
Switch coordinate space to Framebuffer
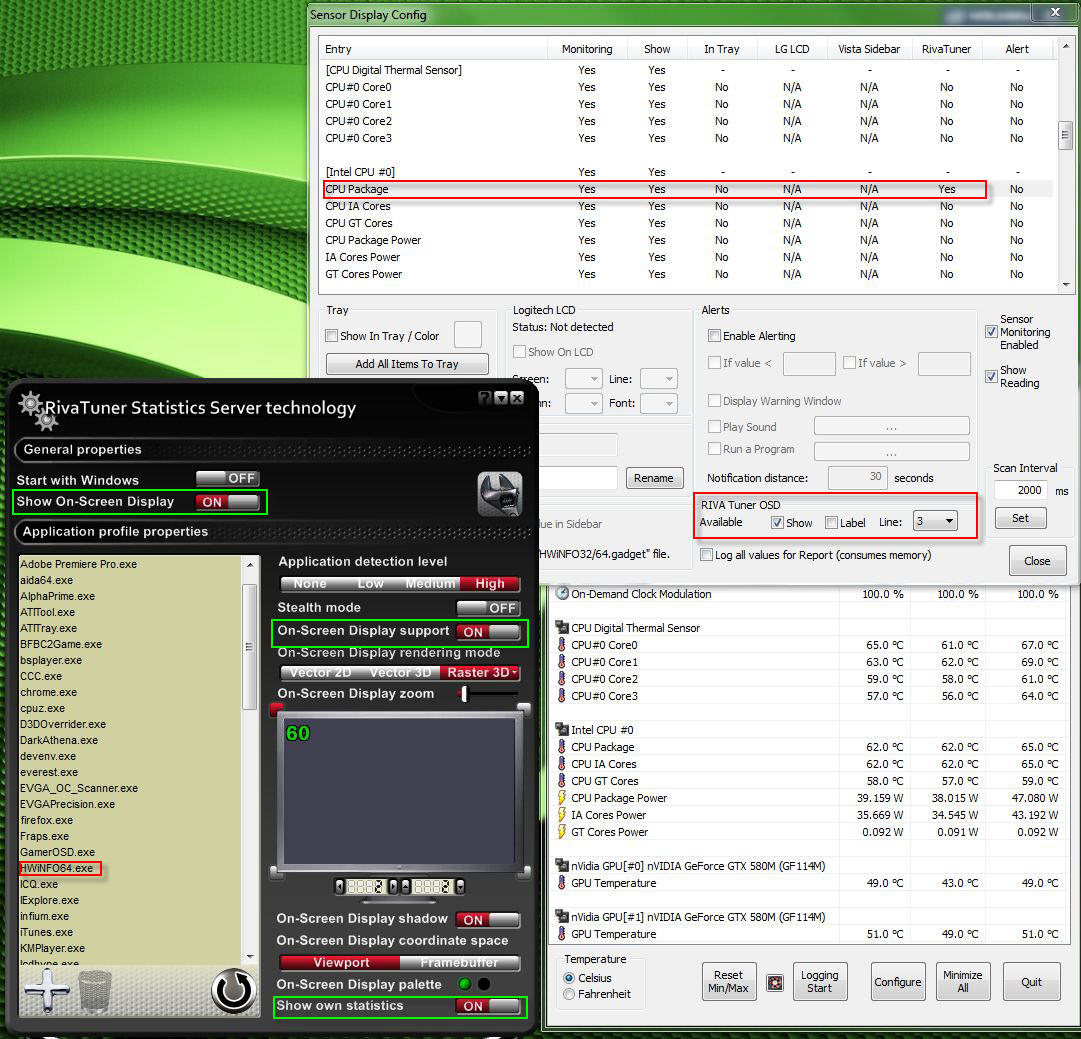tap(459, 962)
